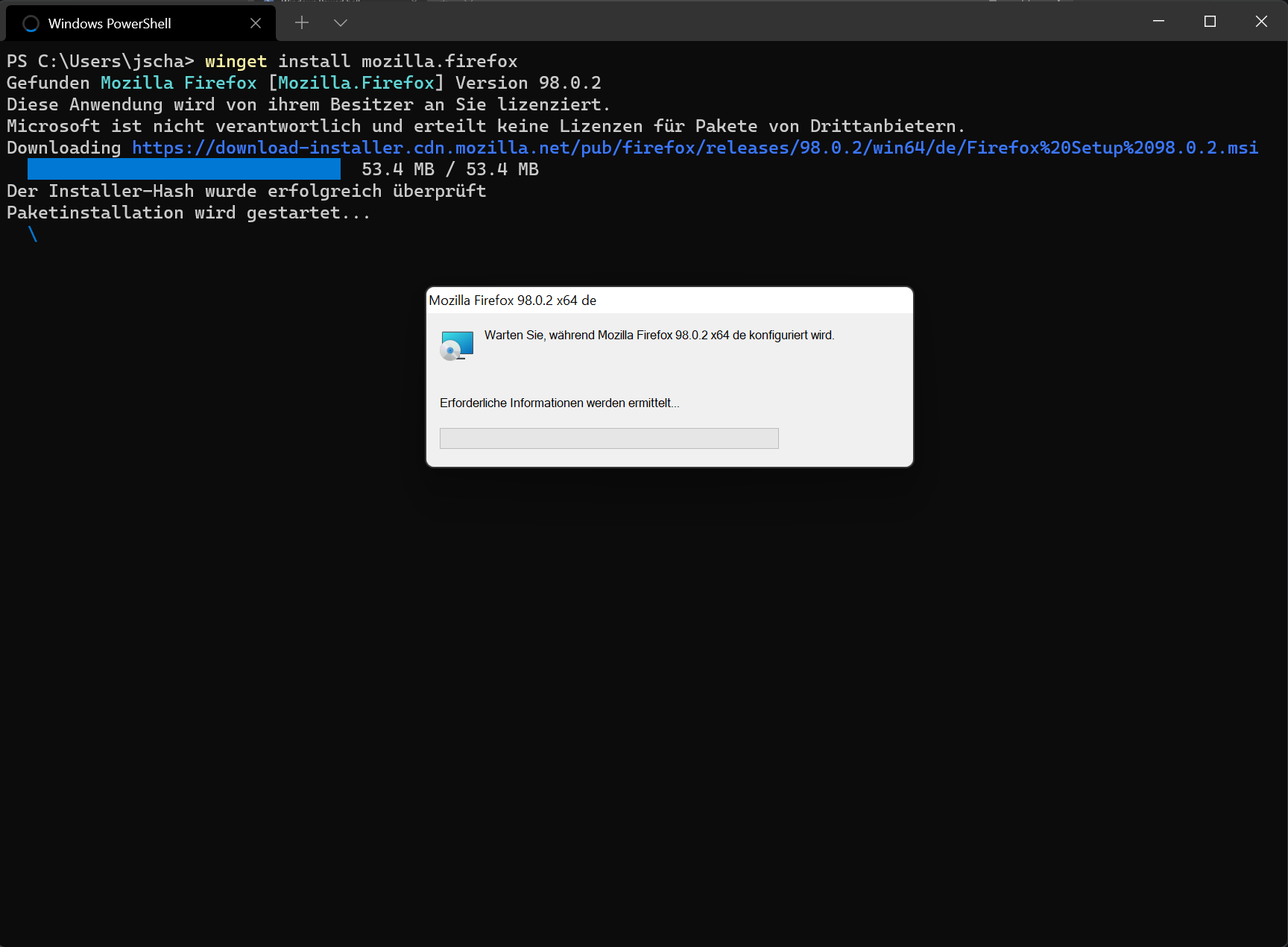Click the 'Microsoft ist nicht verantwortlich' line

pos(486,126)
